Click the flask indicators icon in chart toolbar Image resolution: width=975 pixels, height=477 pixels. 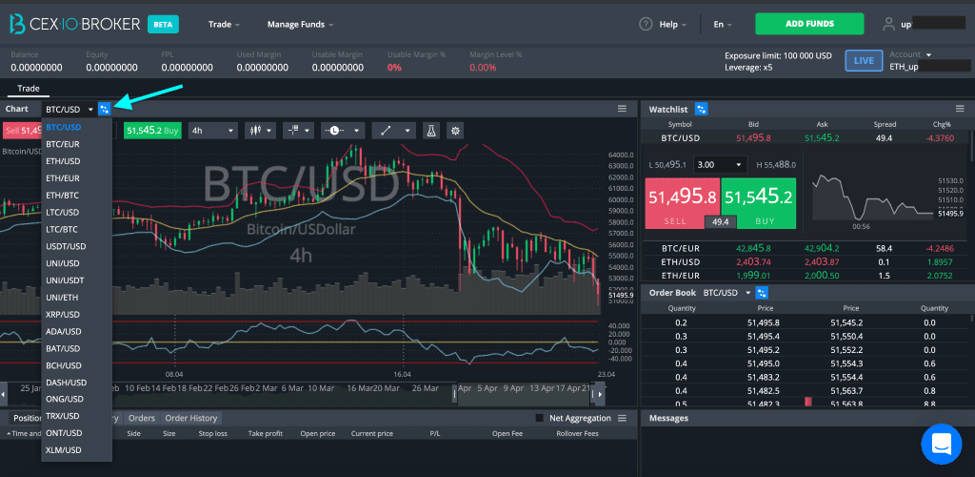coord(432,131)
